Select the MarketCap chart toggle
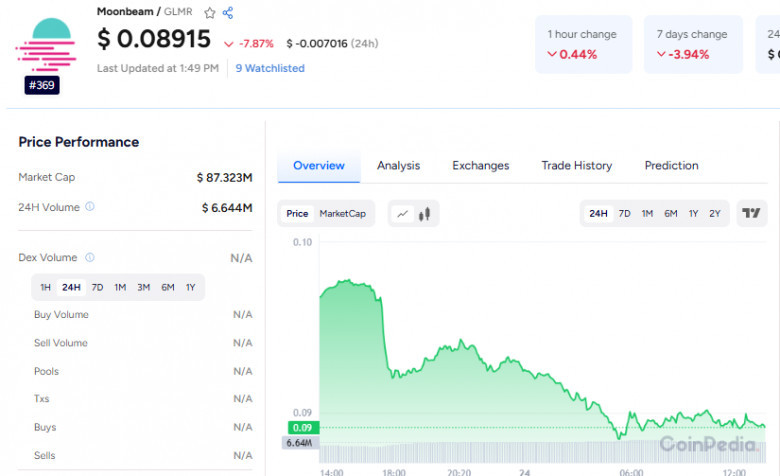The width and height of the screenshot is (780, 476). click(x=343, y=213)
